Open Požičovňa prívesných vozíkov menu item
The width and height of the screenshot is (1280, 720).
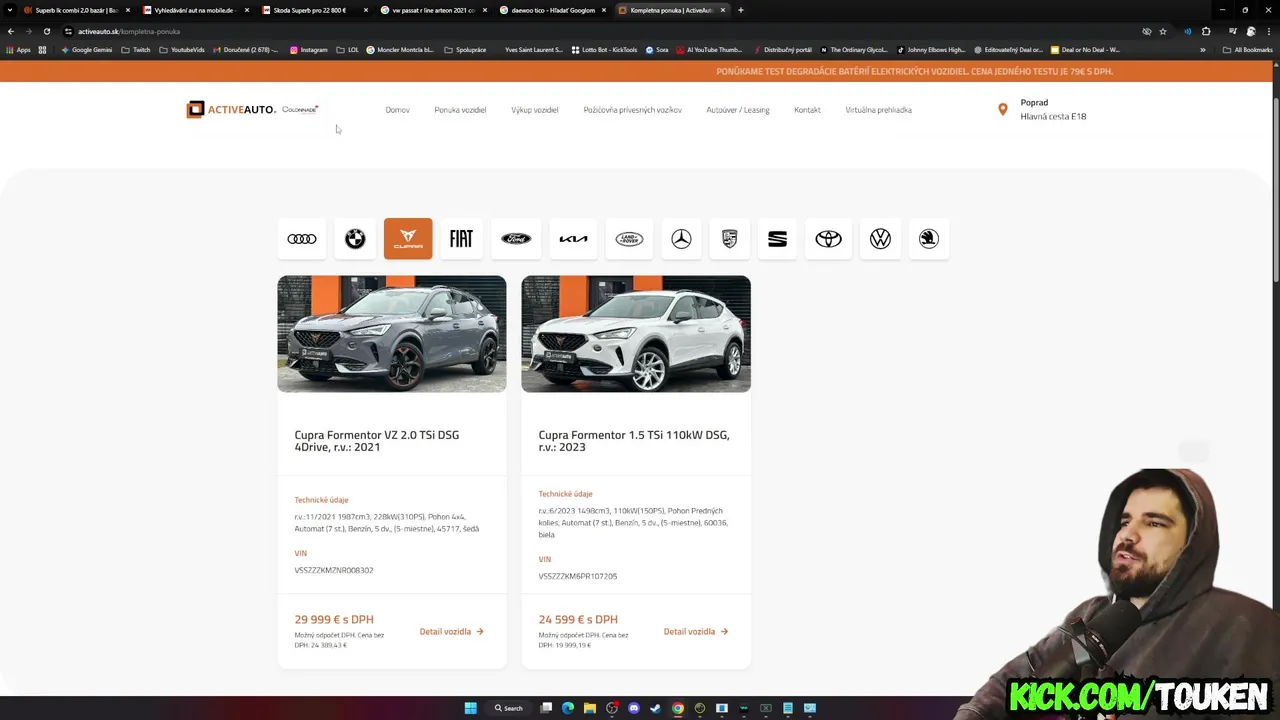633,110
